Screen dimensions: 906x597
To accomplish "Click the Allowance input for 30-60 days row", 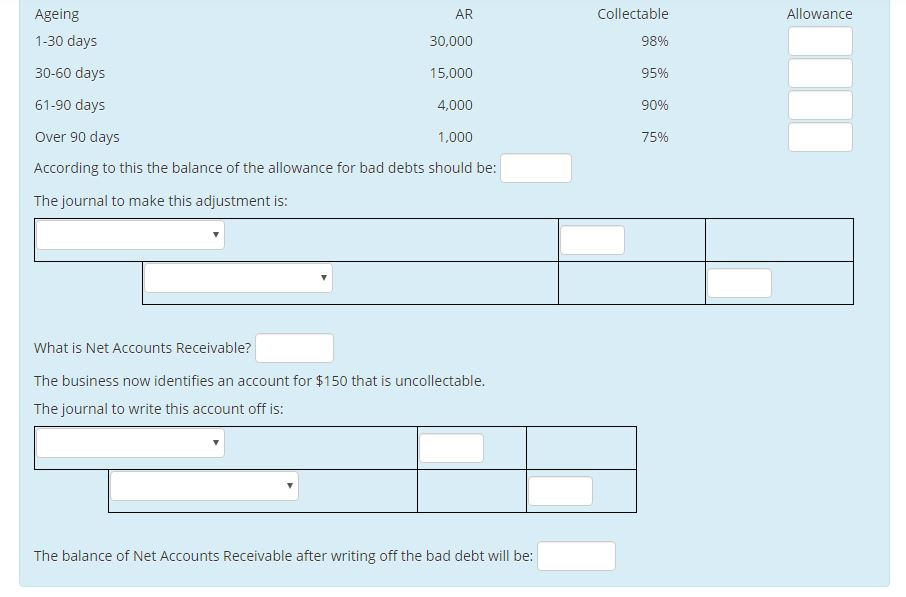I will [x=819, y=72].
